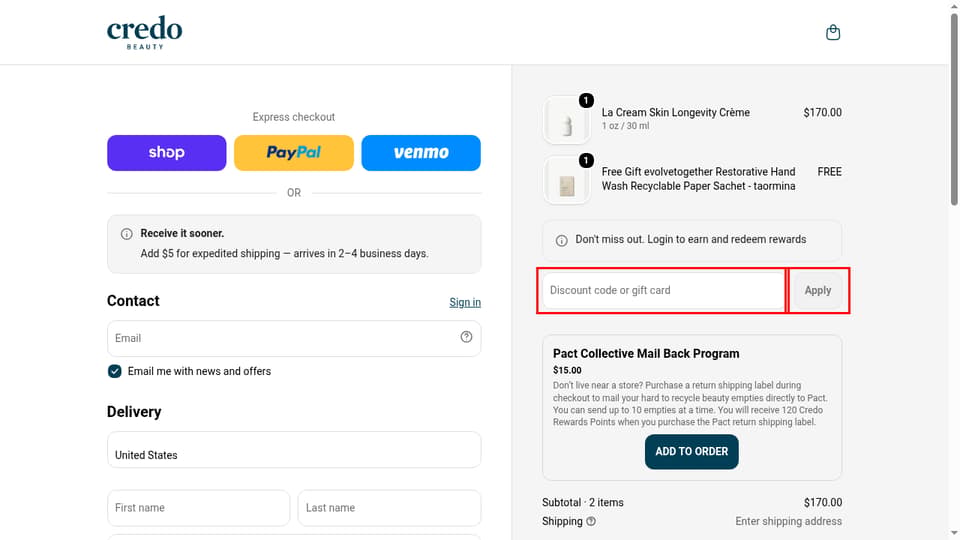Click the Contact section heading
Screen dimensions: 960x540
point(133,301)
